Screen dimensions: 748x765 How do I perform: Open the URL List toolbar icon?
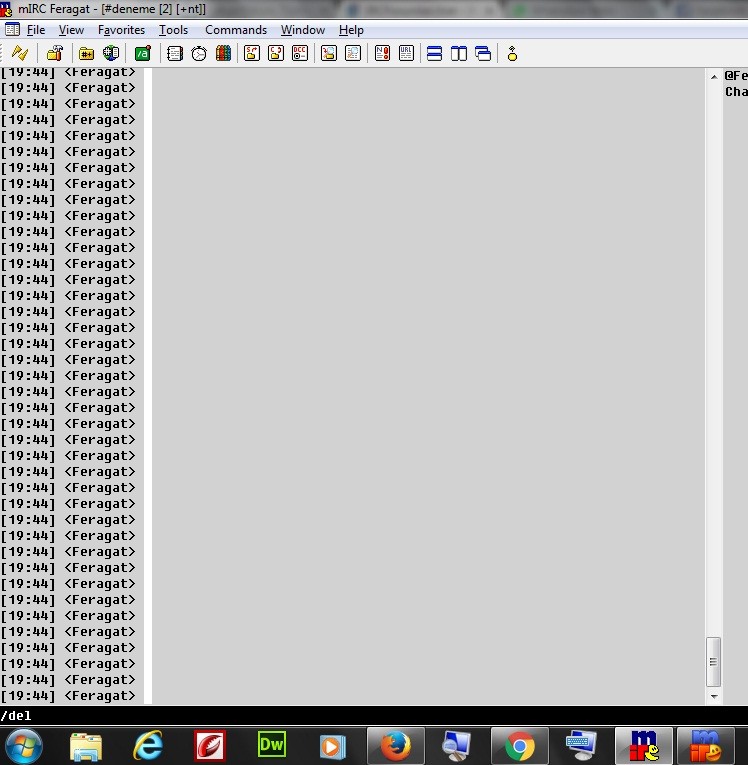(406, 53)
